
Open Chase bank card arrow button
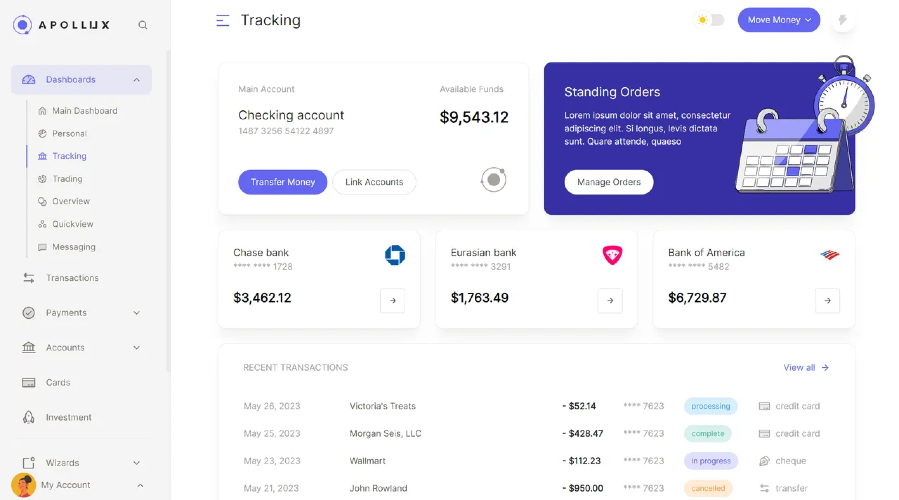click(393, 300)
